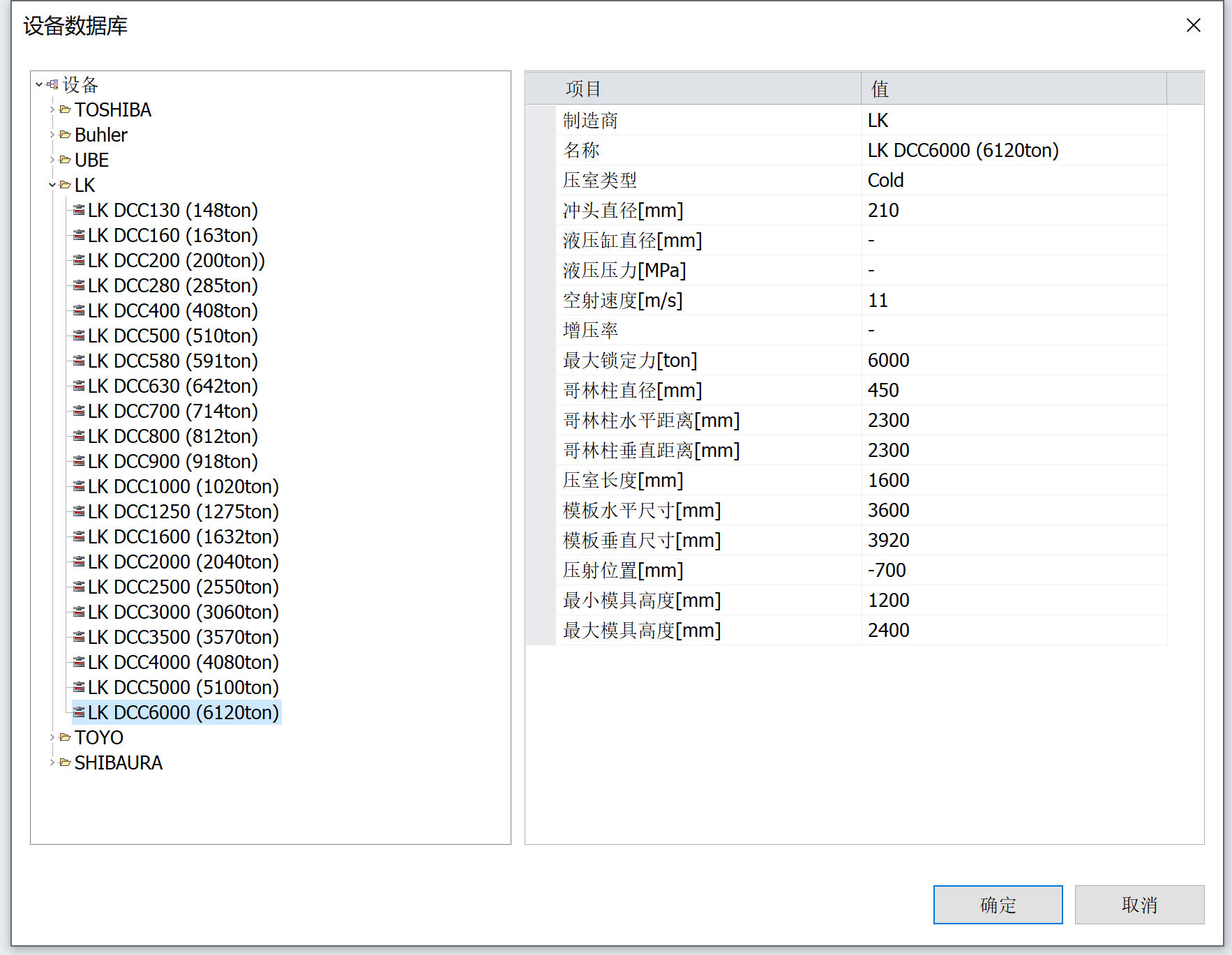Select LK DCC400 (408ton) machine entry
This screenshot has height=955, width=1232.
[173, 310]
